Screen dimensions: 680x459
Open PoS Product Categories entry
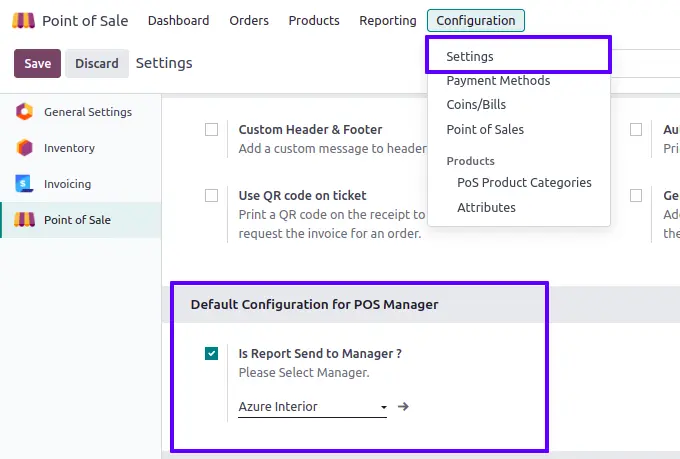[524, 183]
